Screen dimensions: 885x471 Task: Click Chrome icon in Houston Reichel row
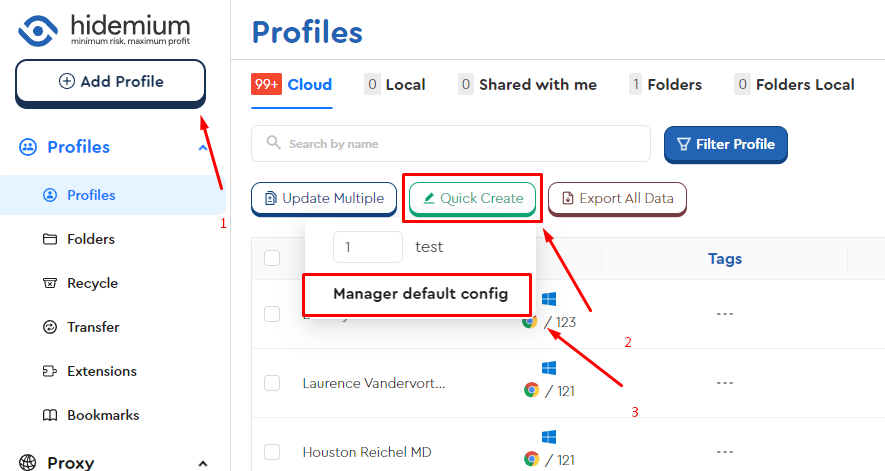tap(531, 459)
